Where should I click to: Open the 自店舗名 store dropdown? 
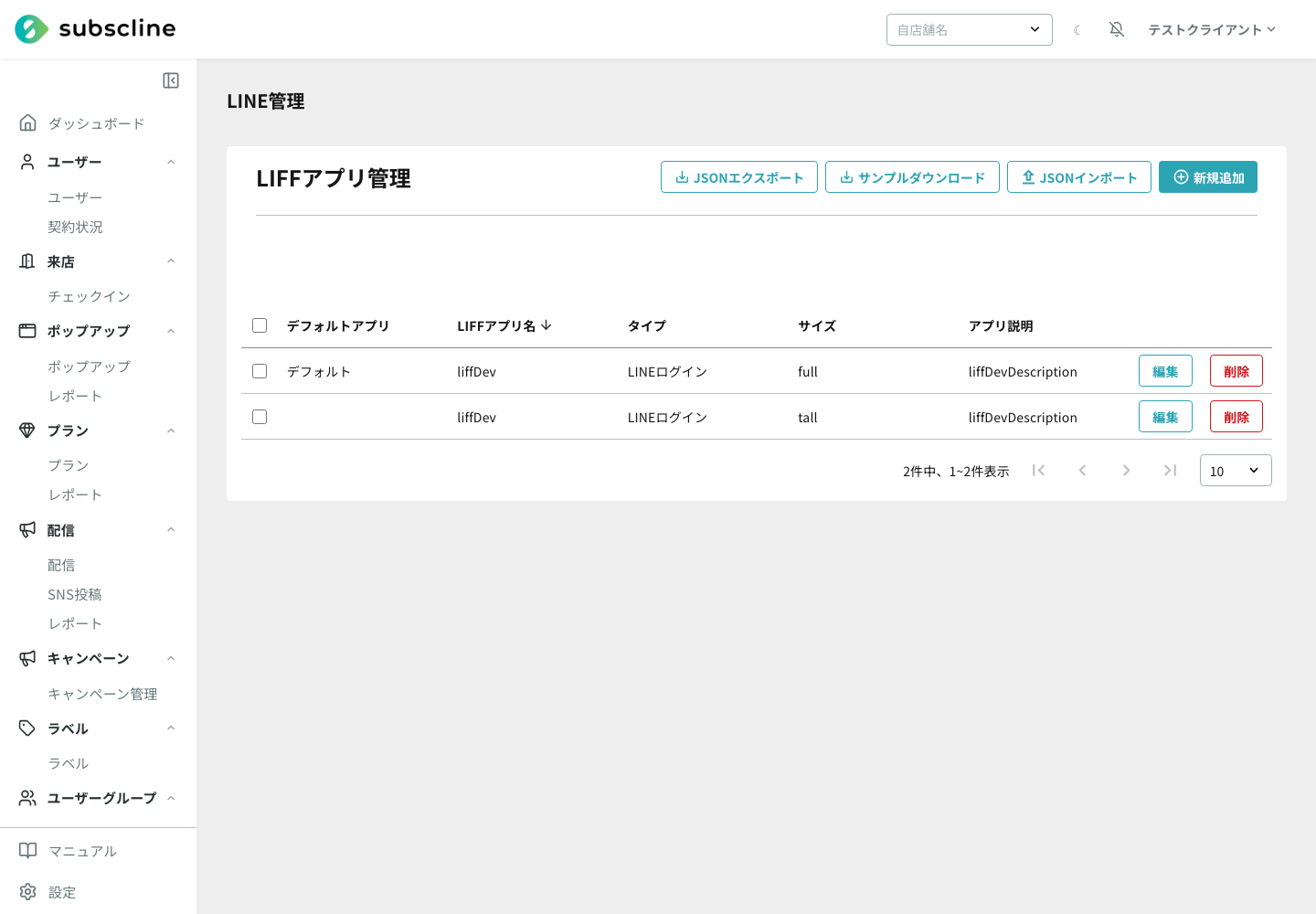tap(970, 30)
